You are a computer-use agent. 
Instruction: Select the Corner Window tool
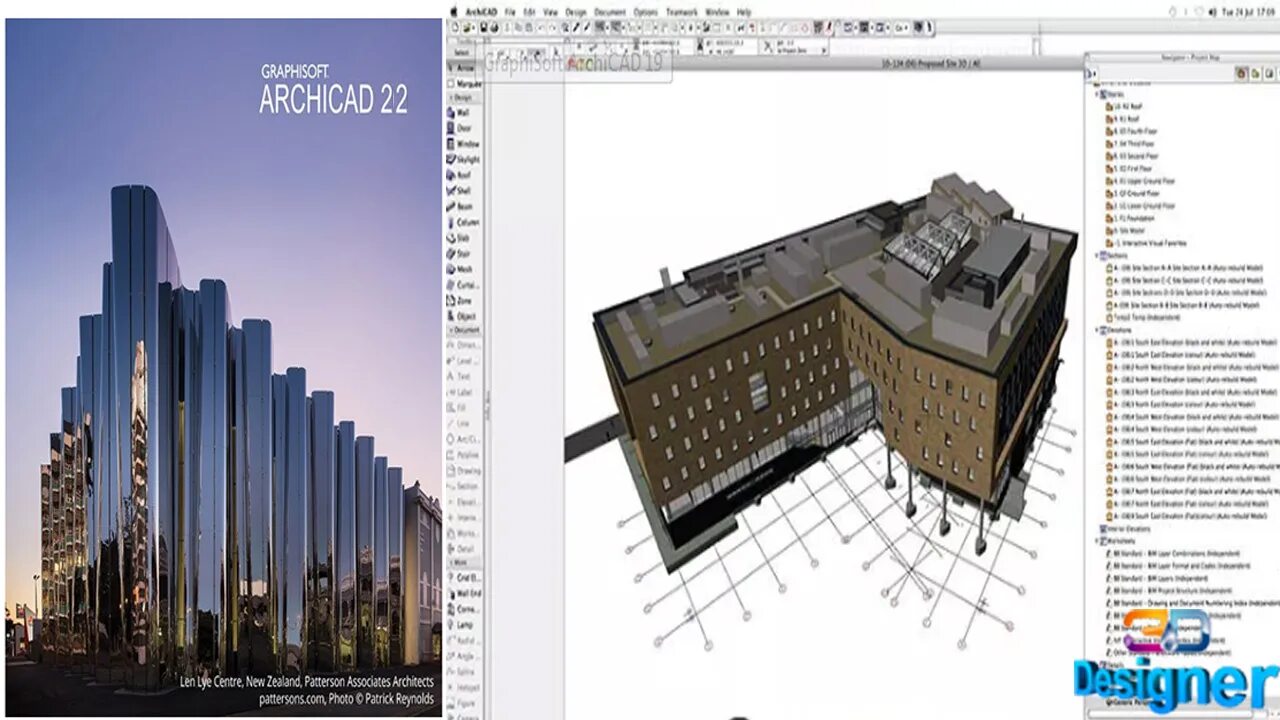(x=465, y=609)
